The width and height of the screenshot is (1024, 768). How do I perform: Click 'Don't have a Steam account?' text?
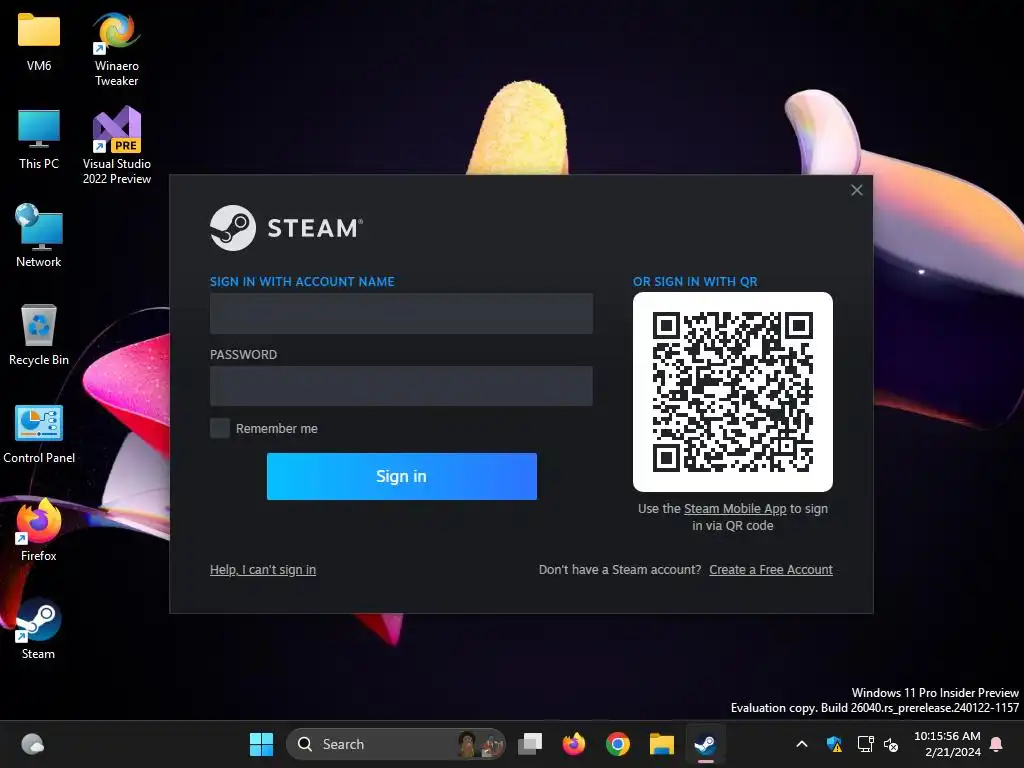620,569
